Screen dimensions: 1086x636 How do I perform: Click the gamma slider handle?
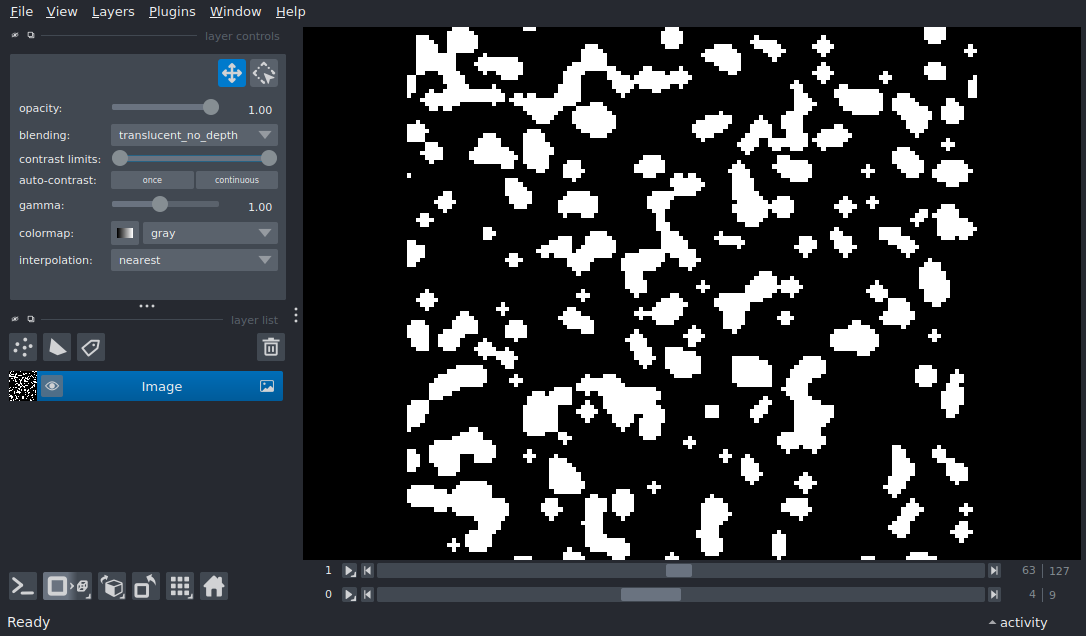(160, 204)
